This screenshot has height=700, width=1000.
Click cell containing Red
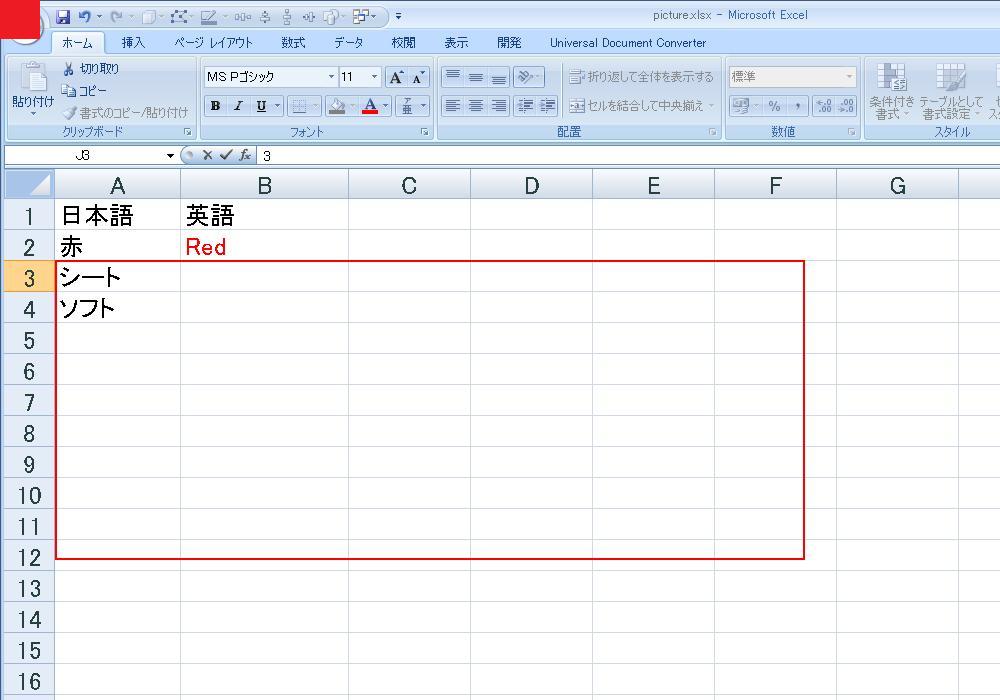coord(265,246)
